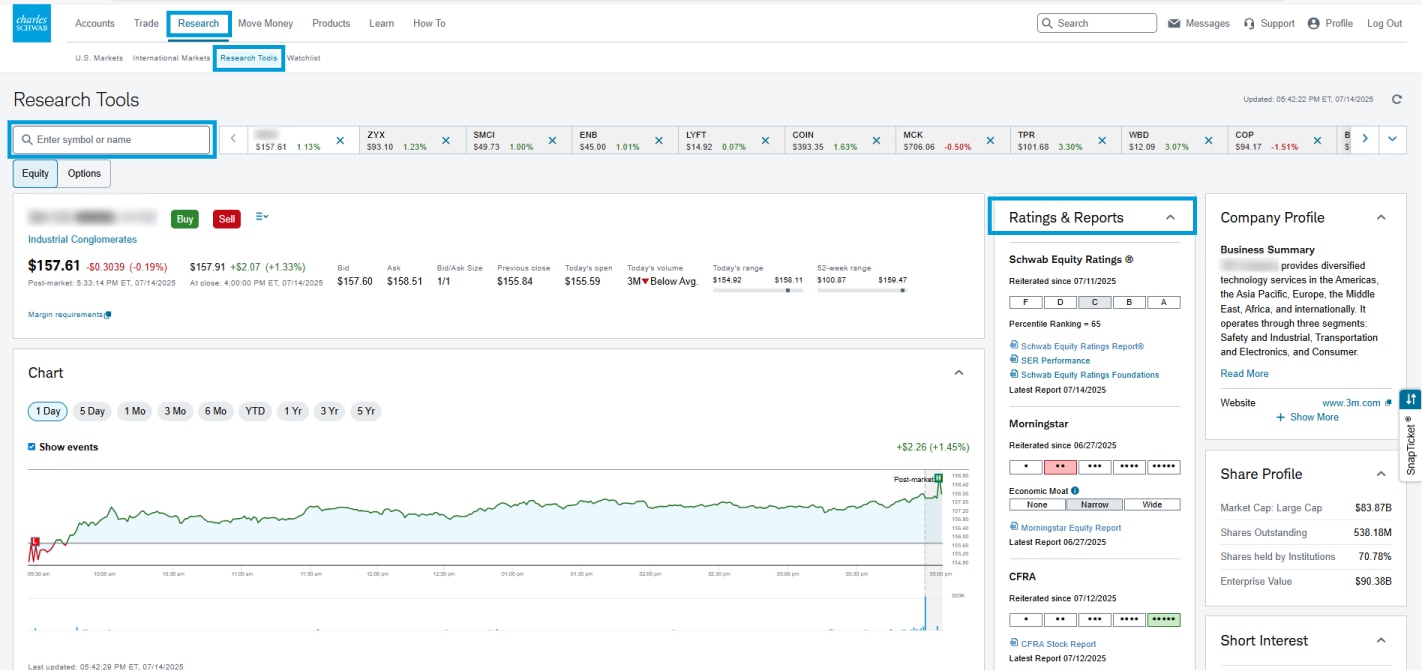Image resolution: width=1422 pixels, height=671 pixels.
Task: Open Margin requirements external link
Action: 70,315
